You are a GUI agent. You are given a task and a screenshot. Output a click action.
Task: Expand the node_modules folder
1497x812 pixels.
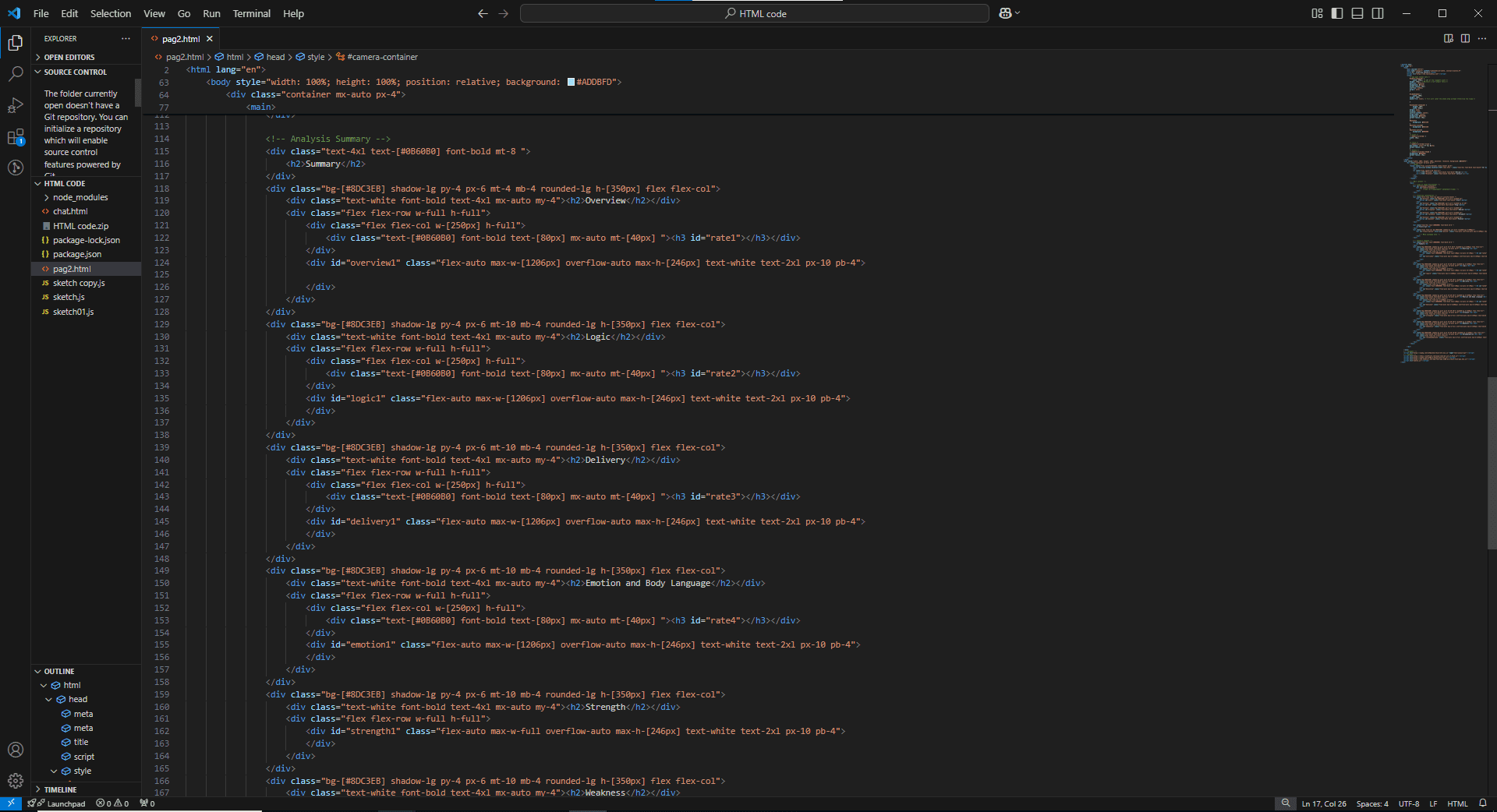[86, 197]
